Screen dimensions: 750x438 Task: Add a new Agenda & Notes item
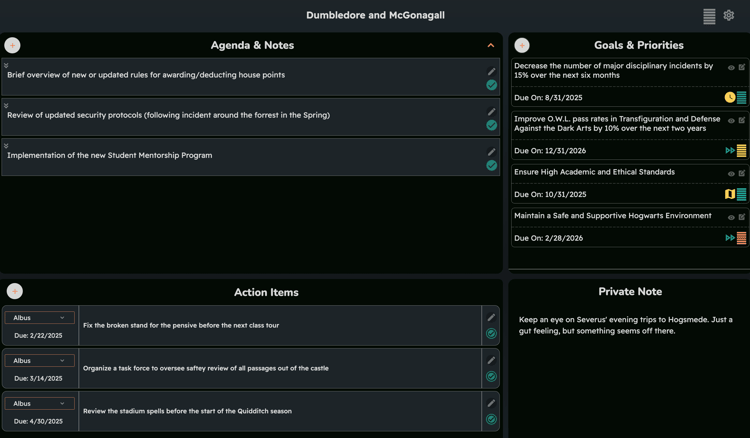point(12,45)
